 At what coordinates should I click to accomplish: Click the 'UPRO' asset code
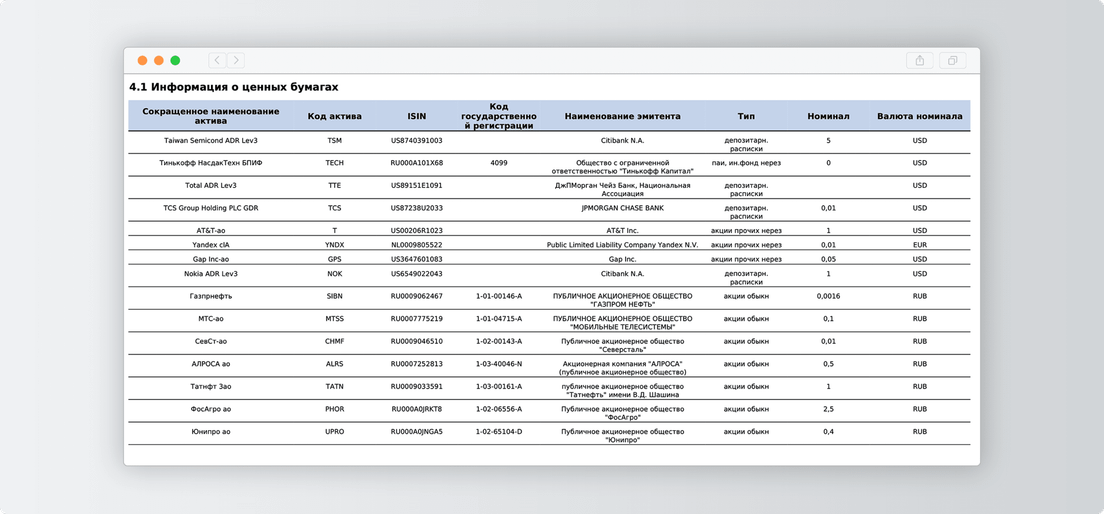335,432
